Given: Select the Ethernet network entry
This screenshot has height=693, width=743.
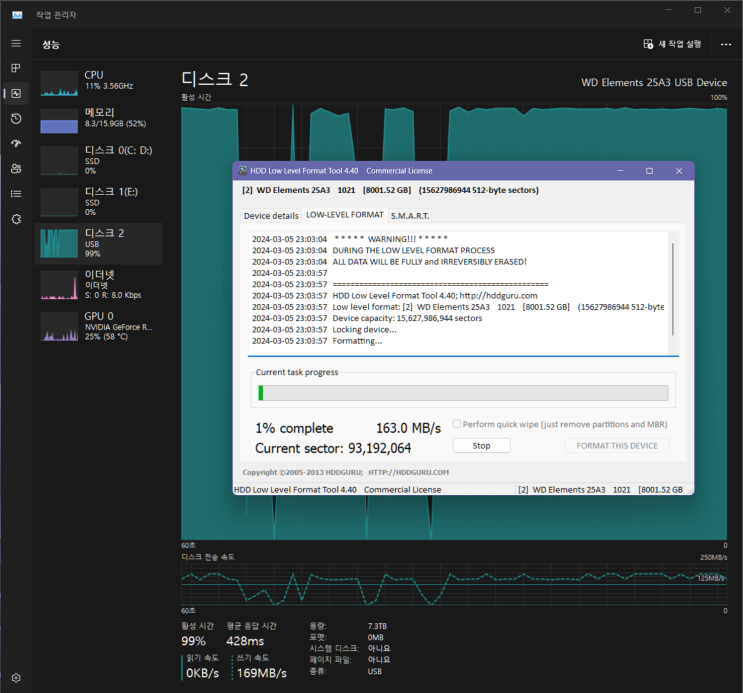Looking at the screenshot, I should click(x=99, y=284).
